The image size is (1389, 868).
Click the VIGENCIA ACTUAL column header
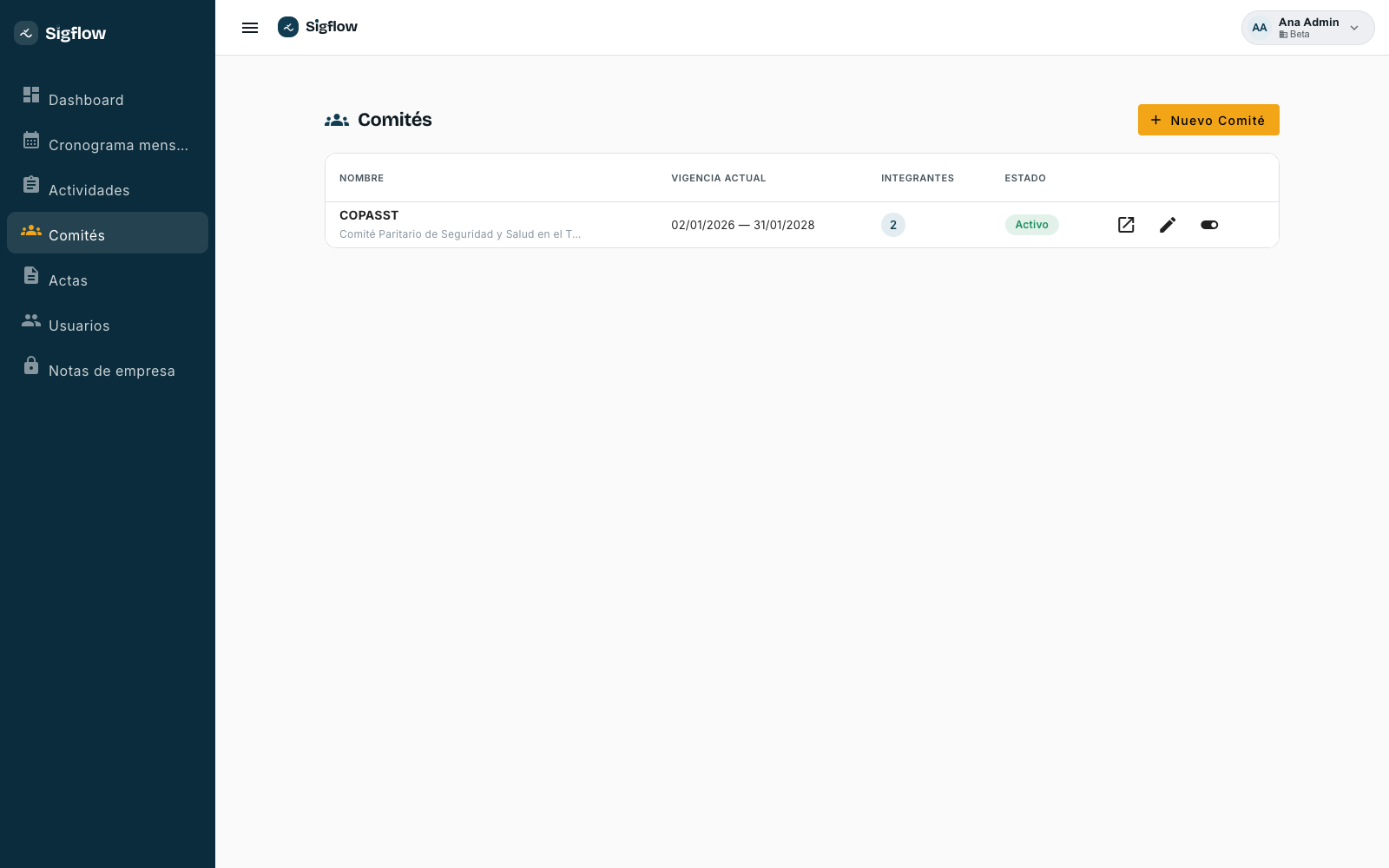tap(719, 178)
